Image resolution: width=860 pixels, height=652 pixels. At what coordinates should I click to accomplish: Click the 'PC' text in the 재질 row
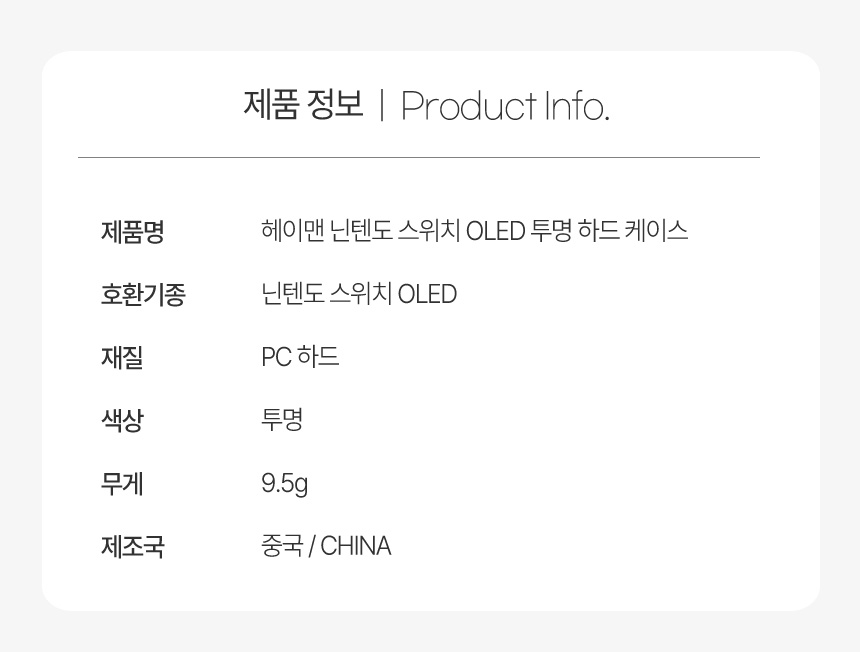coord(276,357)
